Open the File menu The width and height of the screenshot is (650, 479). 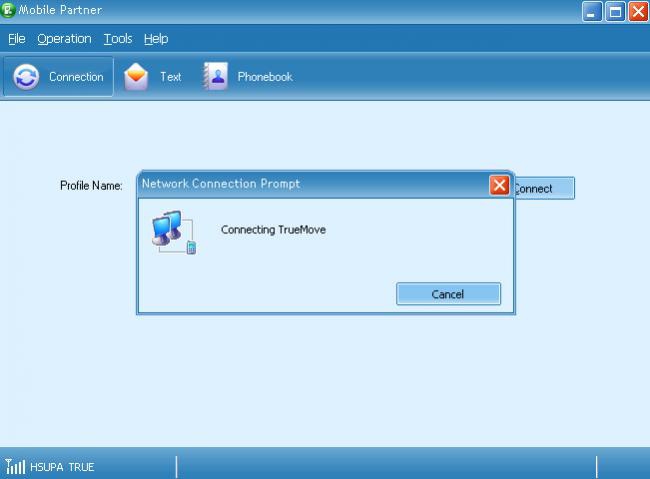pos(17,39)
